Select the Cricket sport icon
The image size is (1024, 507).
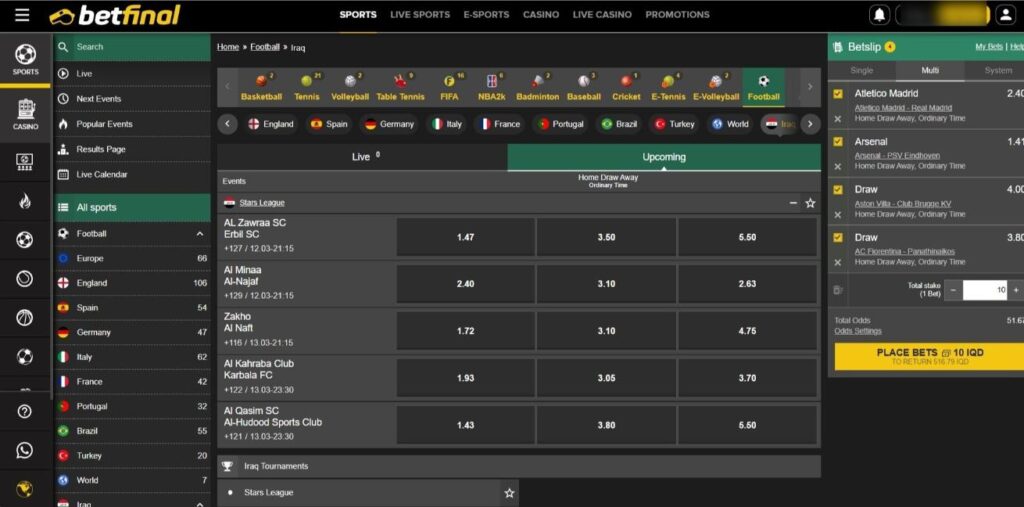tap(626, 87)
